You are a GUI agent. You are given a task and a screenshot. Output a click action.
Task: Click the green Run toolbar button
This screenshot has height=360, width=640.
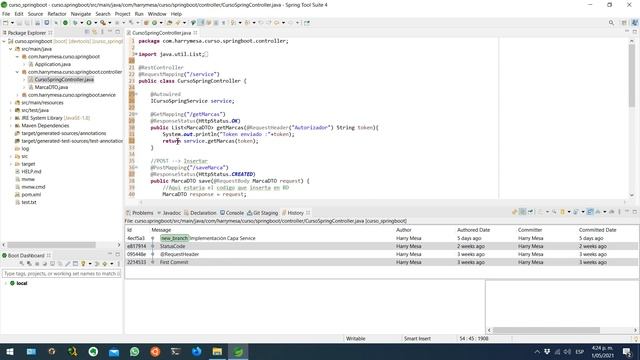[89, 23]
